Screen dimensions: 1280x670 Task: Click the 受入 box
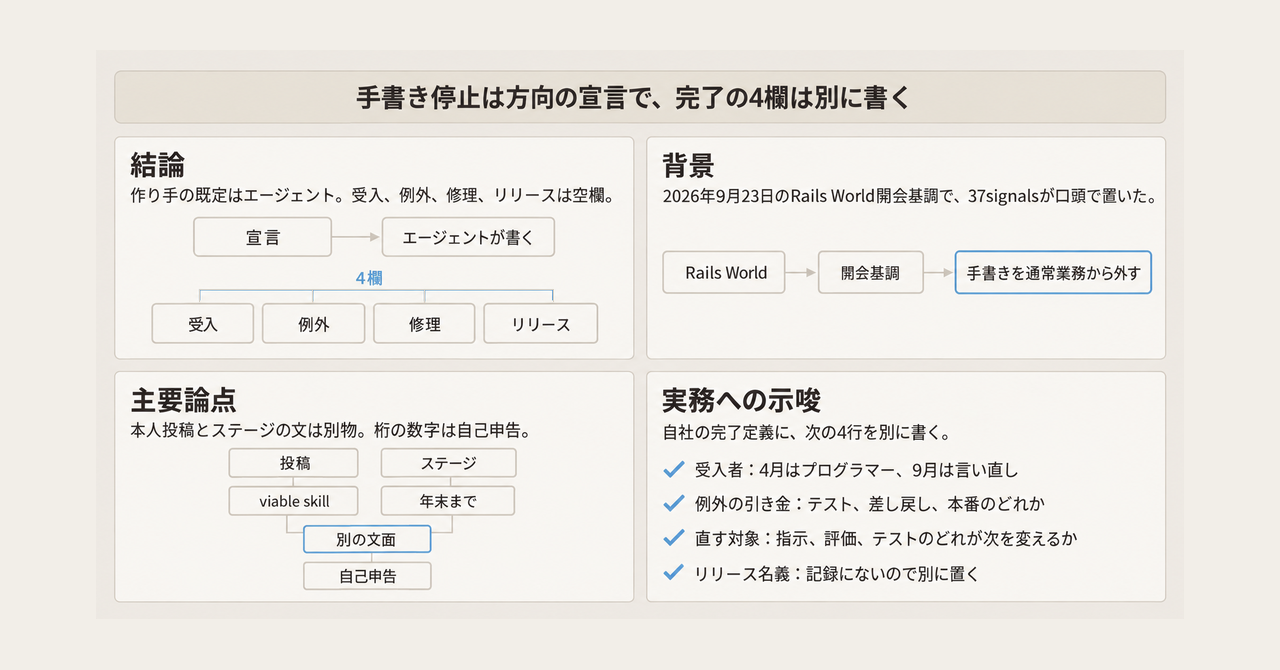[x=203, y=324]
